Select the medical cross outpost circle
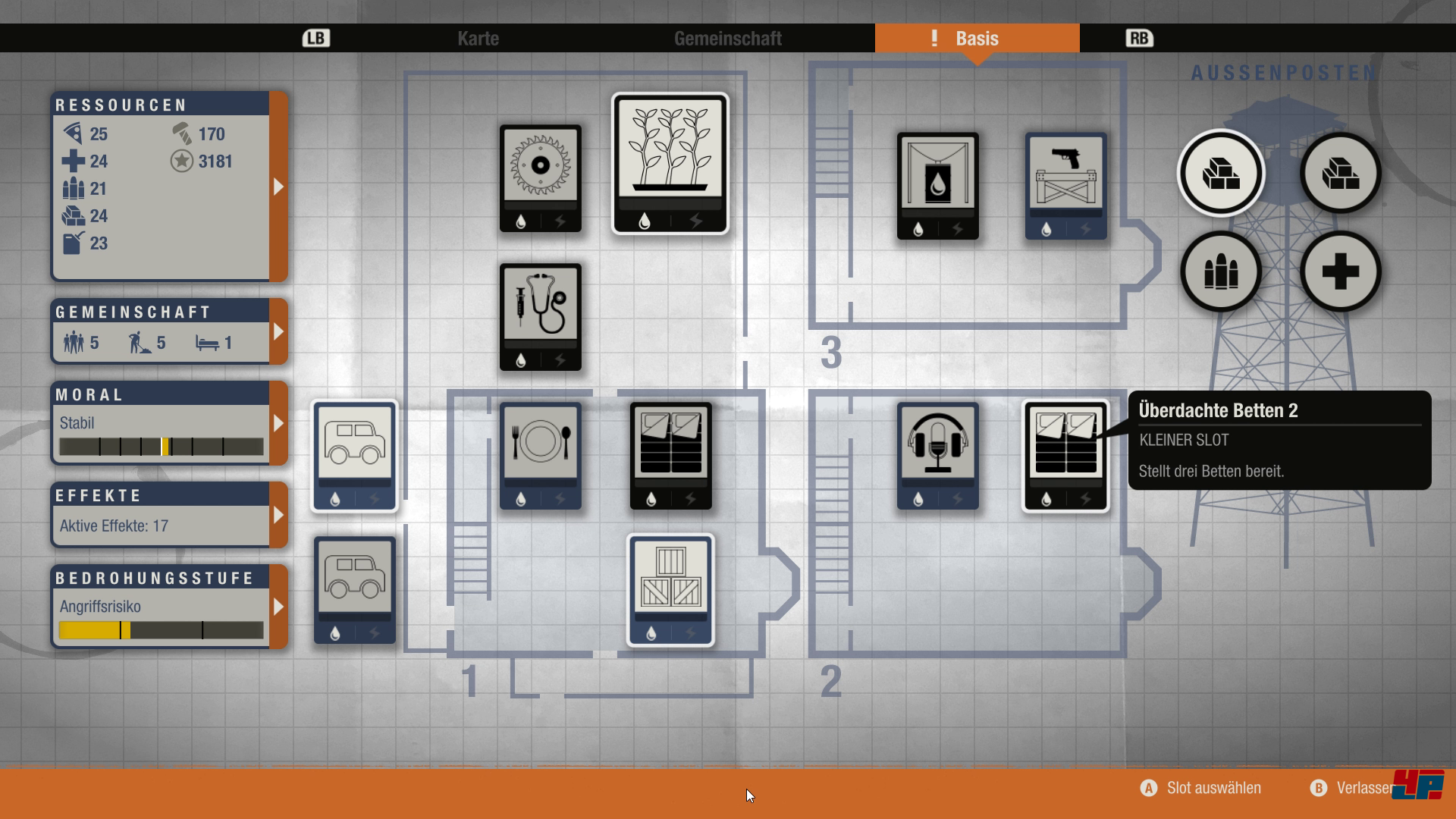Image resolution: width=1456 pixels, height=819 pixels. pos(1340,271)
